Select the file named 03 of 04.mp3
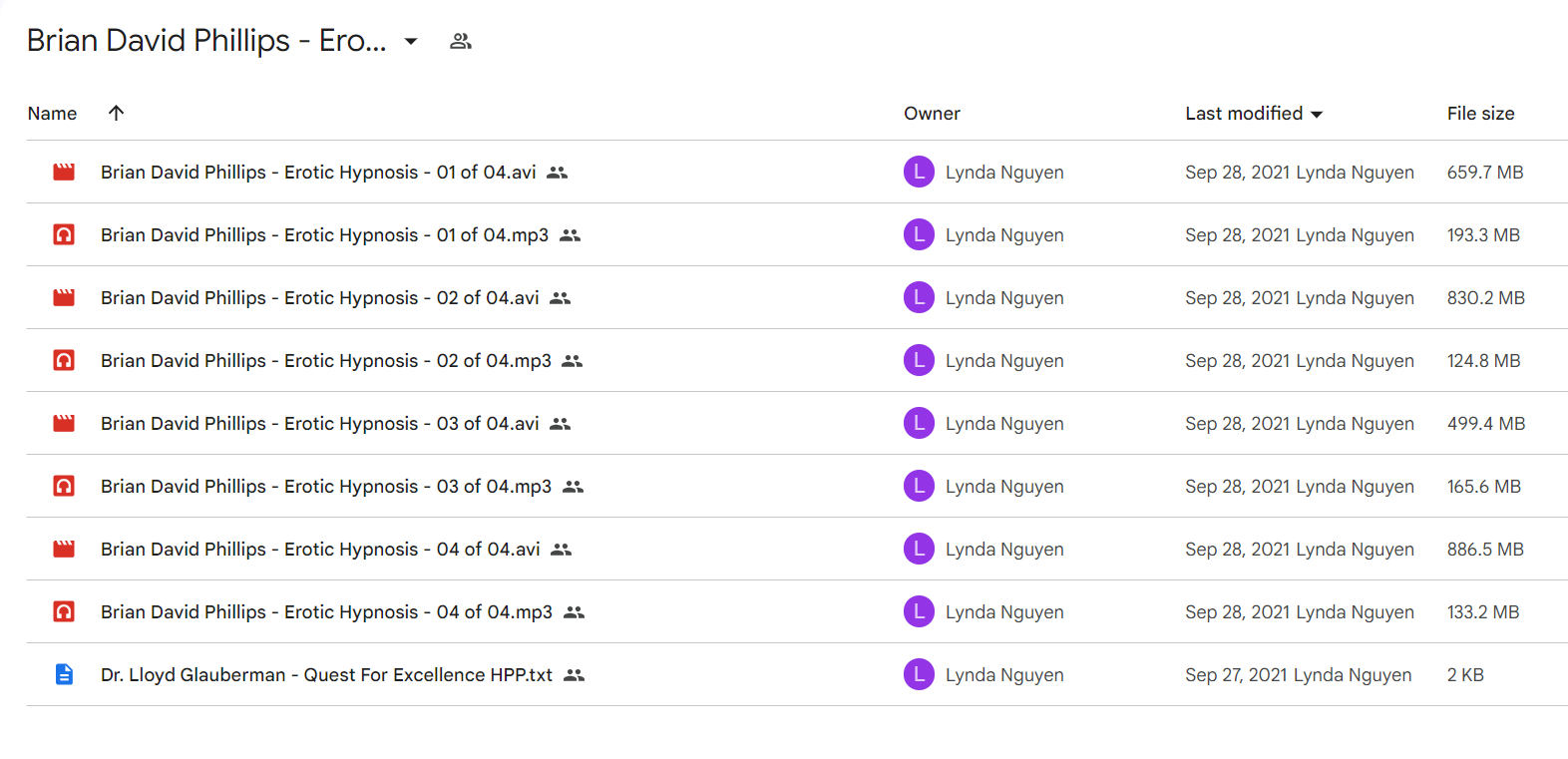 [x=326, y=487]
